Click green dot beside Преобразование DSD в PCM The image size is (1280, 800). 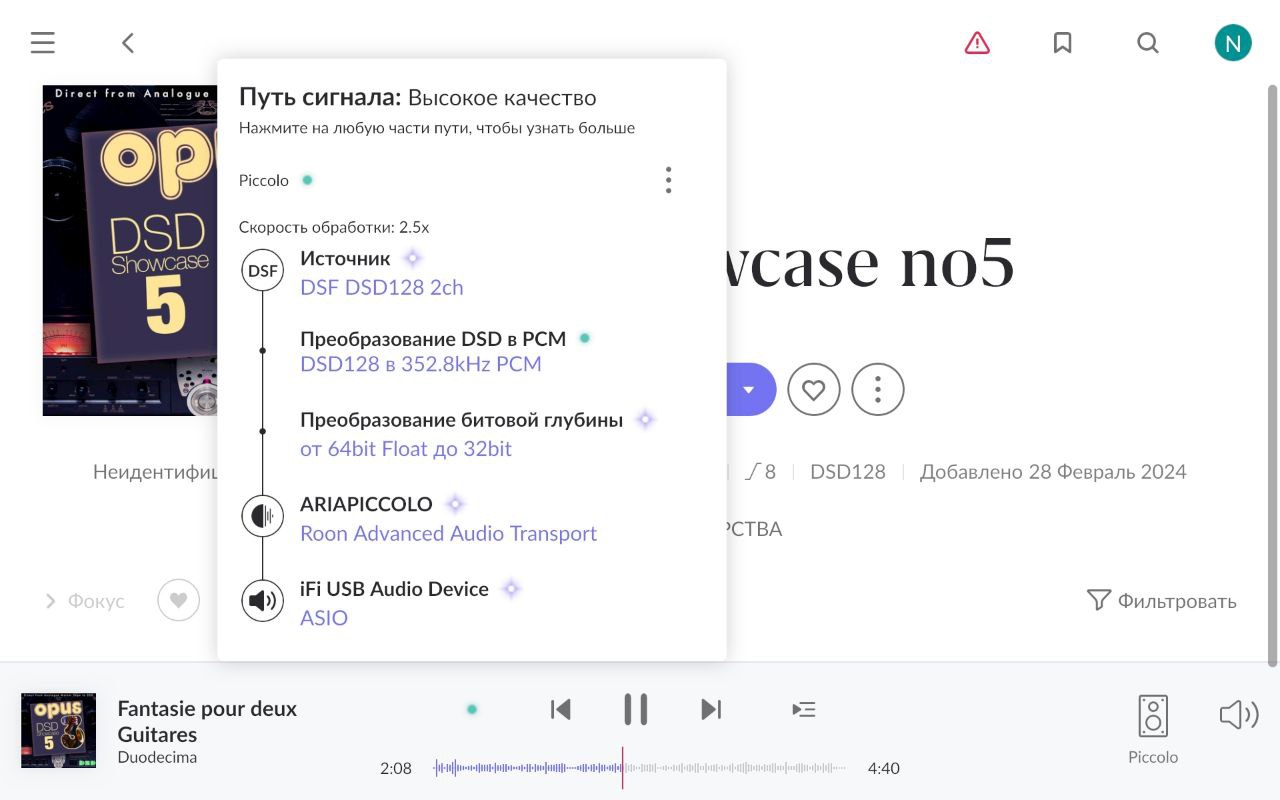585,338
